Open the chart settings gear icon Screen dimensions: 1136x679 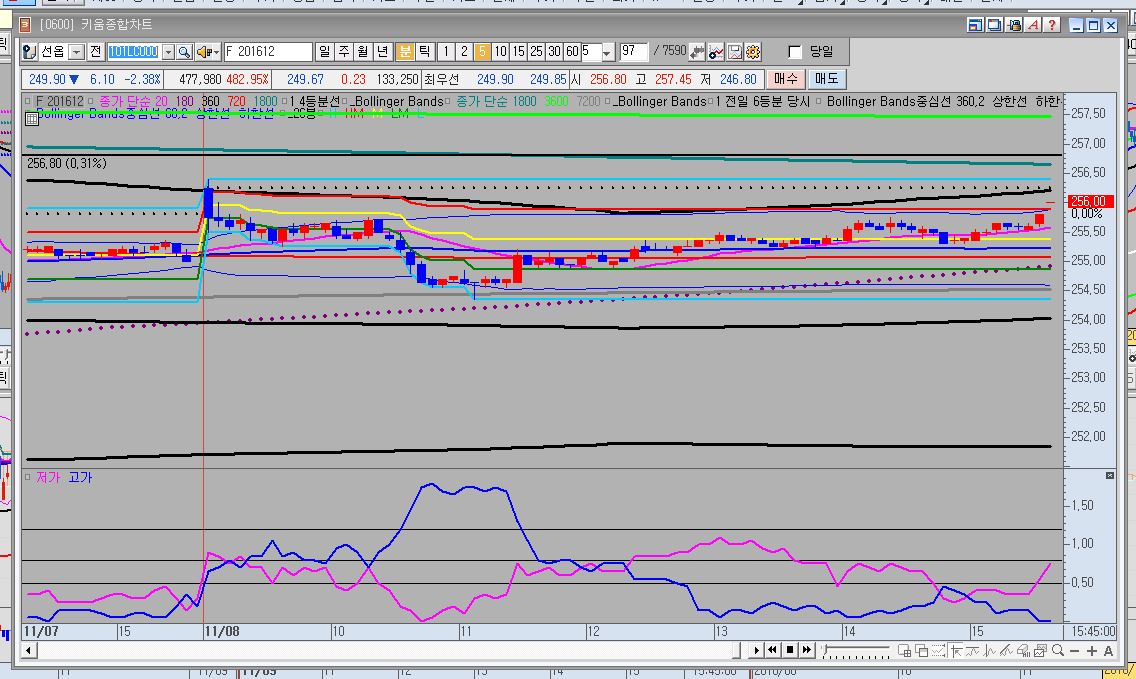point(753,52)
